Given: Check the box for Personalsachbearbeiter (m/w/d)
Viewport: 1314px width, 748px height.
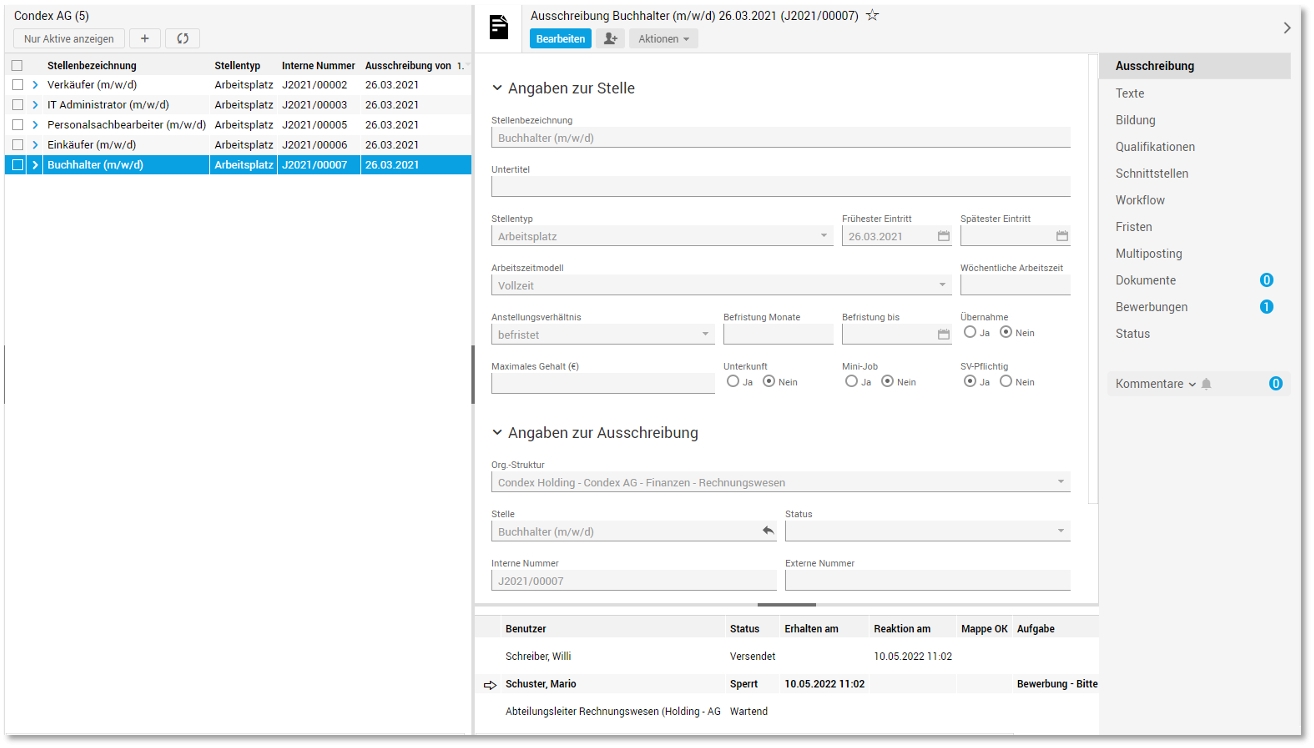Looking at the screenshot, I should 17,125.
